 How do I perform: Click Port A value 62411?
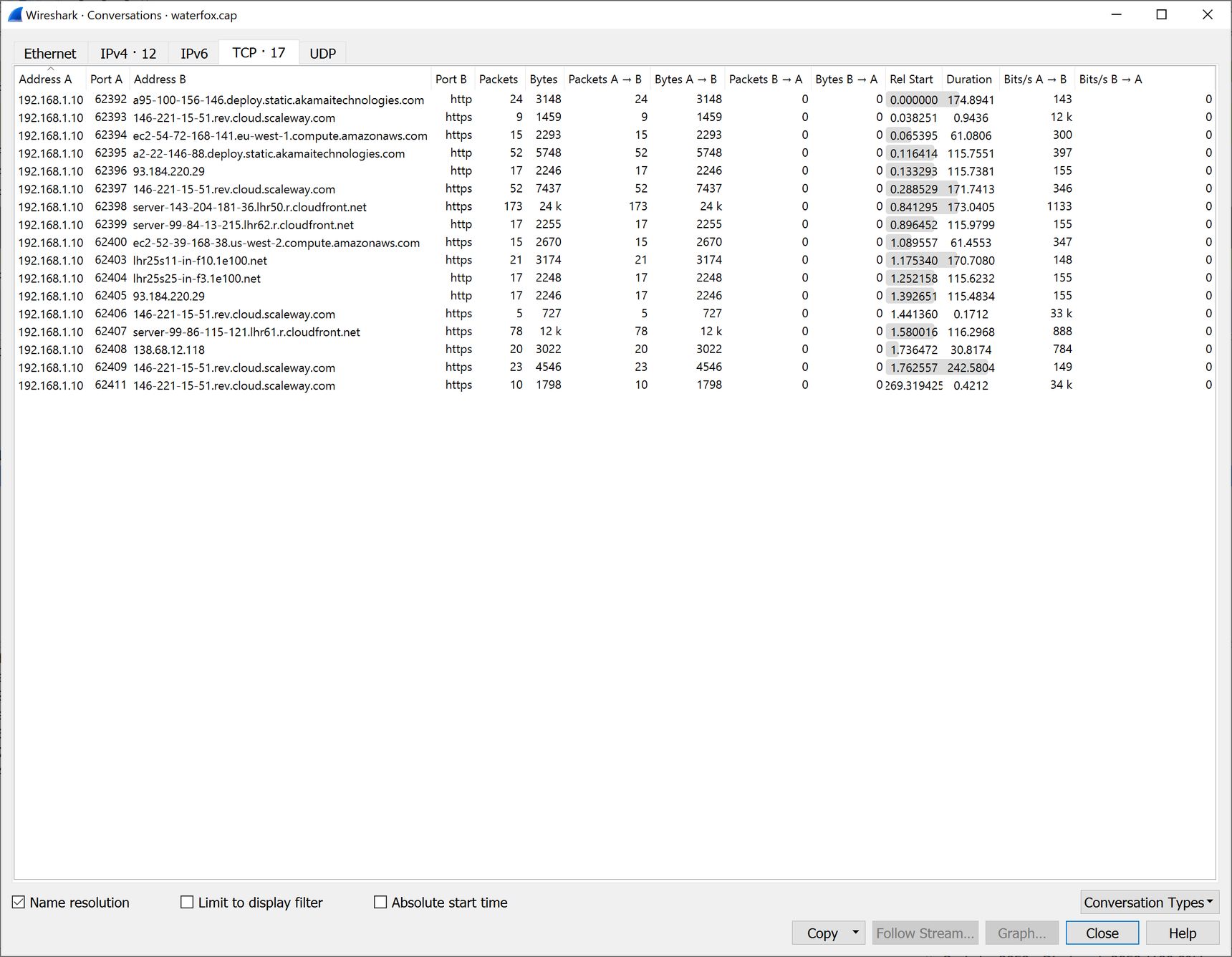click(x=110, y=385)
